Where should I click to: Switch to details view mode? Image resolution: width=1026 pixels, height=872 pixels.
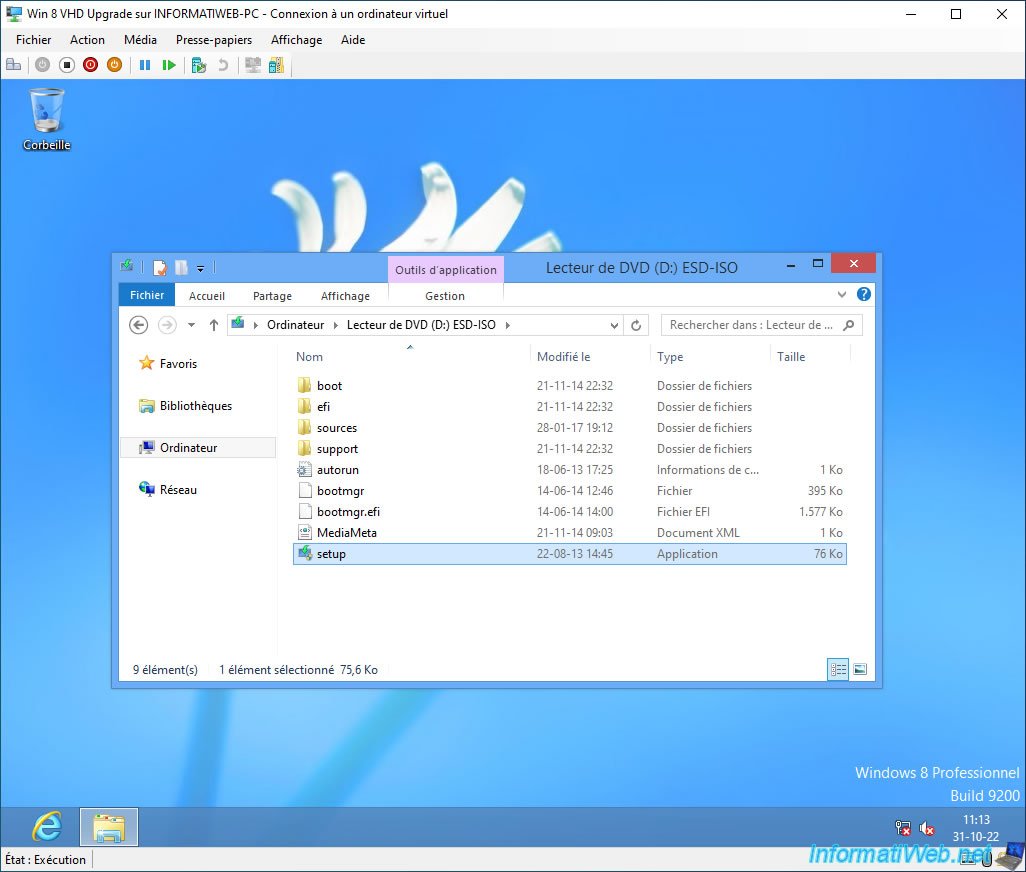coord(838,670)
